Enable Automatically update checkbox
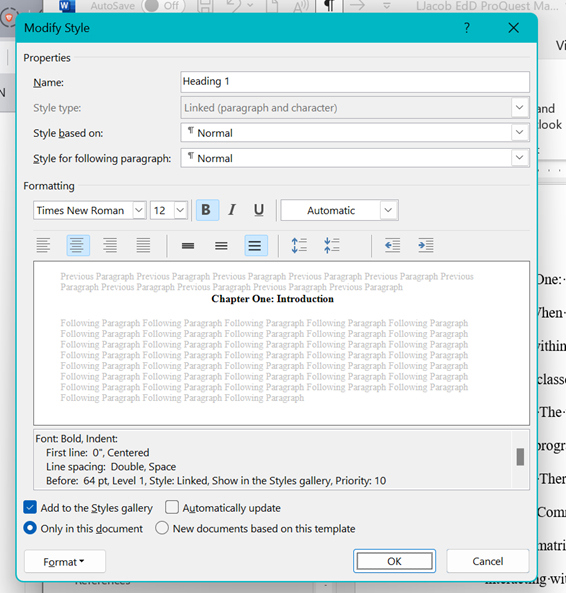 tap(172, 508)
